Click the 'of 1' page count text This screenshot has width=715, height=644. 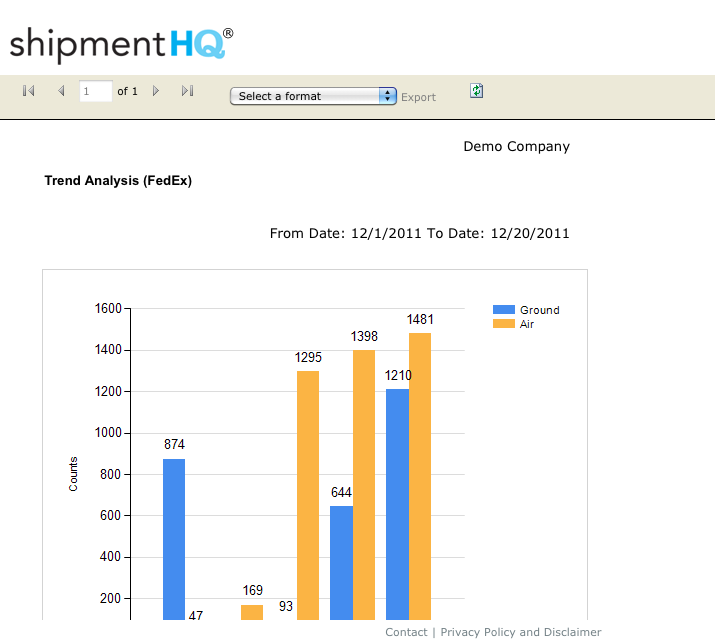point(127,91)
